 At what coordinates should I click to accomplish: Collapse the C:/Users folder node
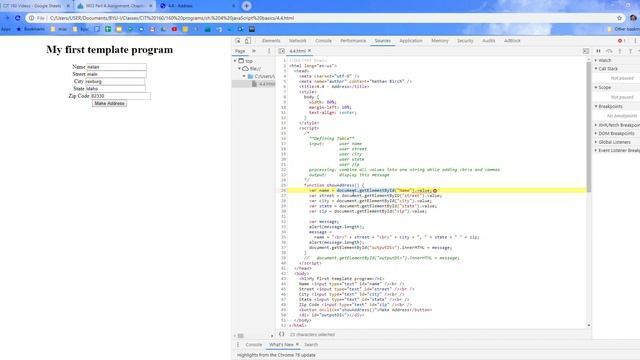pos(244,76)
